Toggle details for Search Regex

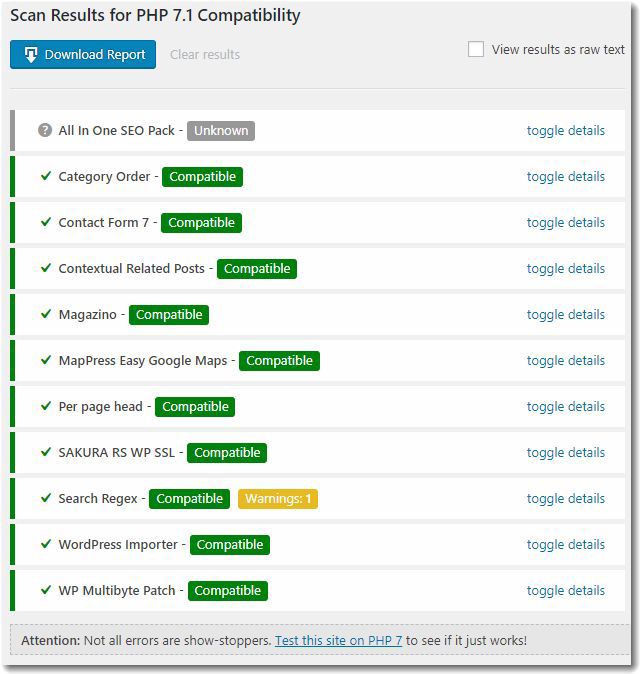(566, 499)
